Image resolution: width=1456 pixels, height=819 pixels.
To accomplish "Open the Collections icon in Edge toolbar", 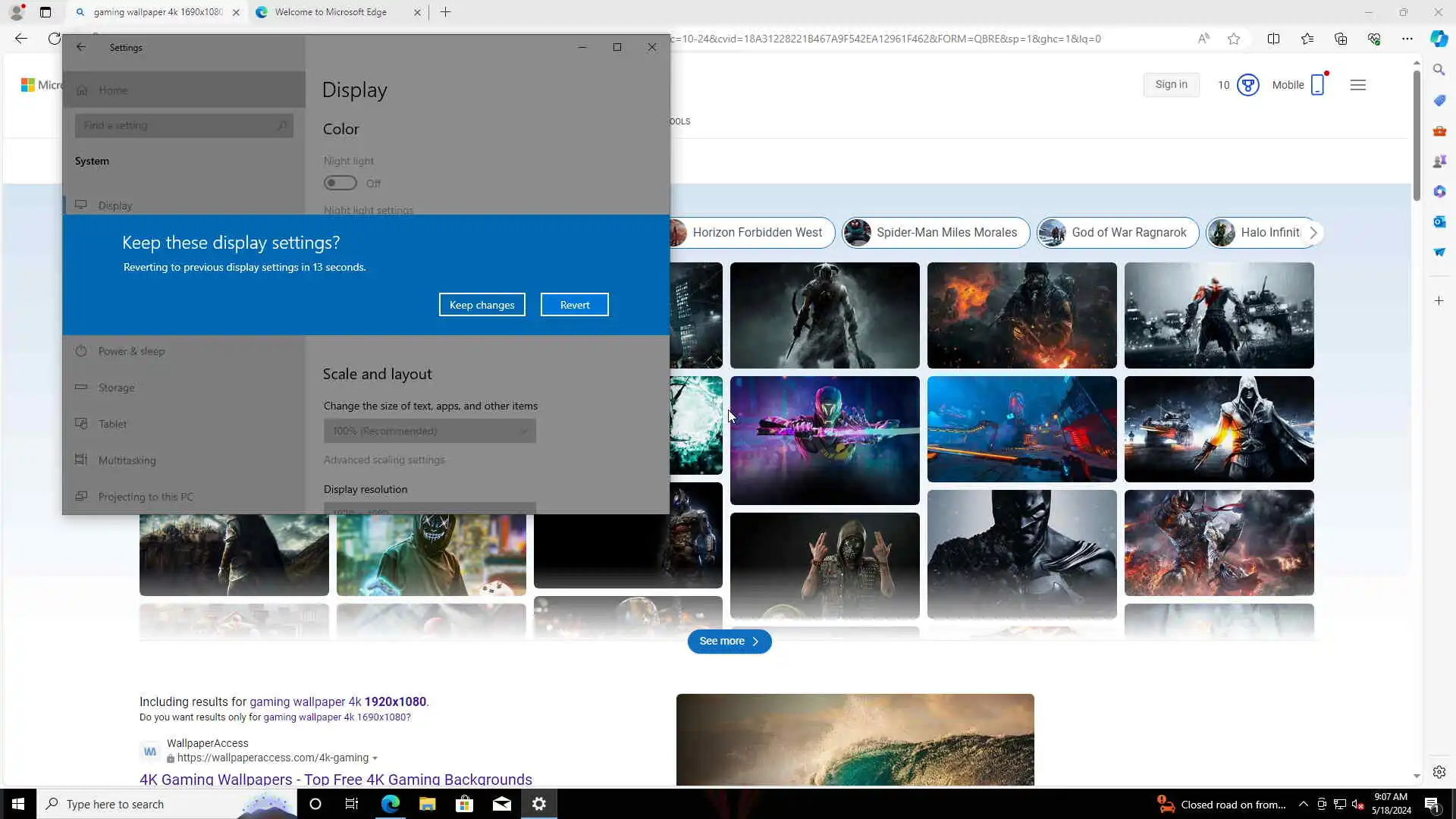I will tap(1340, 39).
